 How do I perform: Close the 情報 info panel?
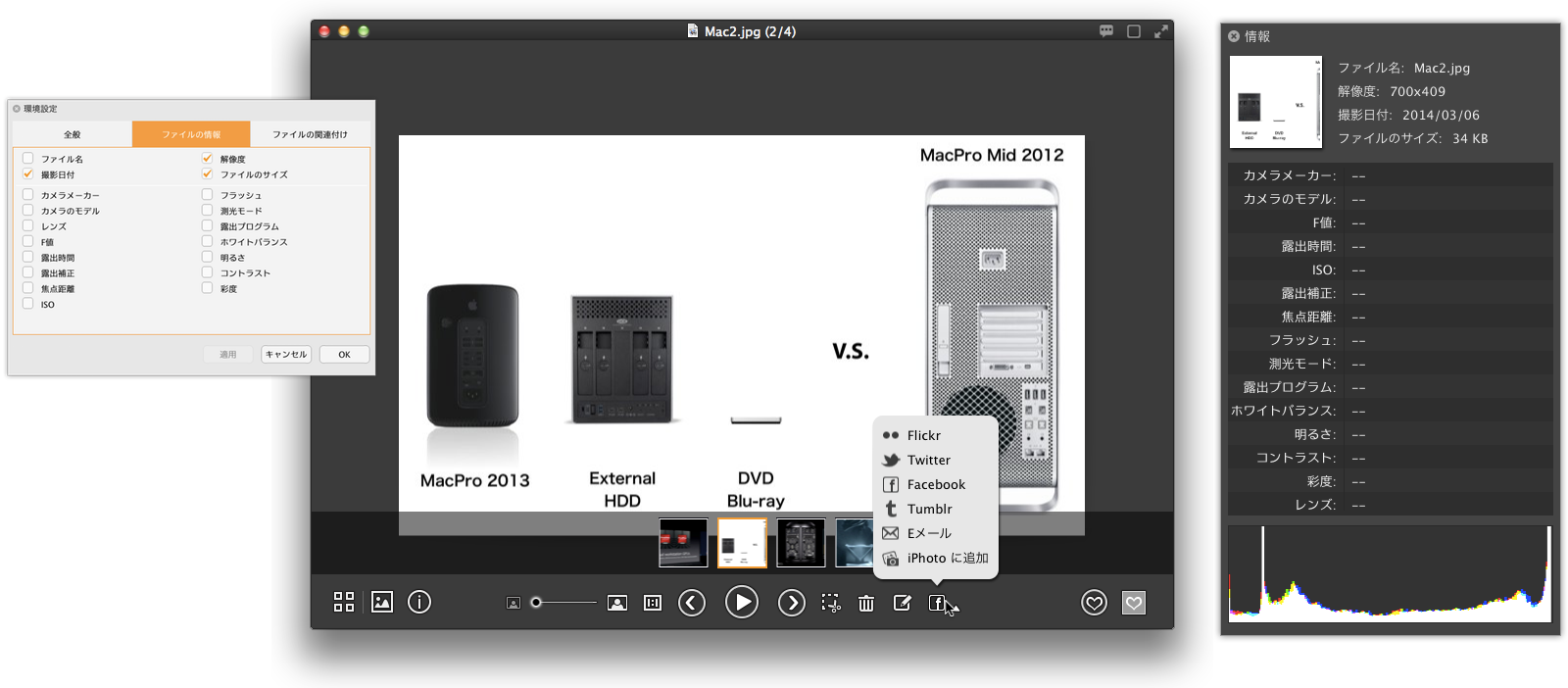(1234, 36)
